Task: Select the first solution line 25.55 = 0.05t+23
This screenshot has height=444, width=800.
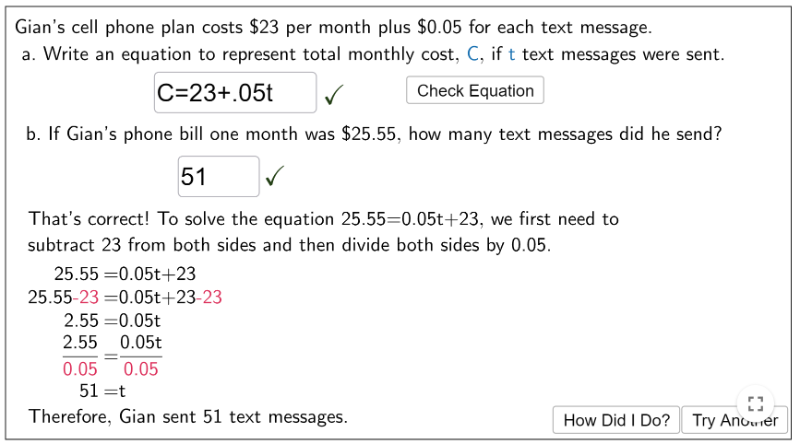Action: (125, 274)
